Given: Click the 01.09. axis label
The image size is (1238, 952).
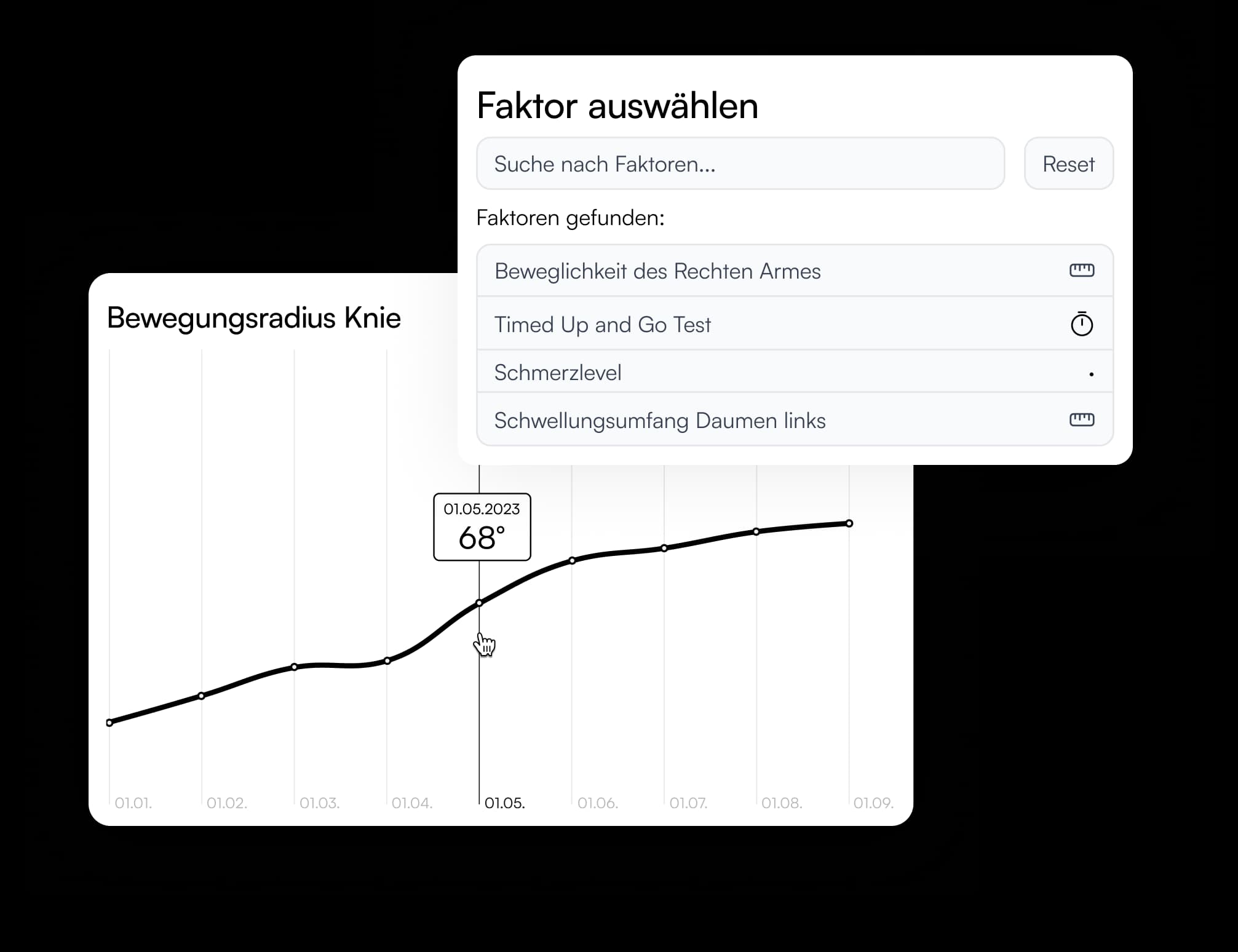Looking at the screenshot, I should (x=874, y=803).
